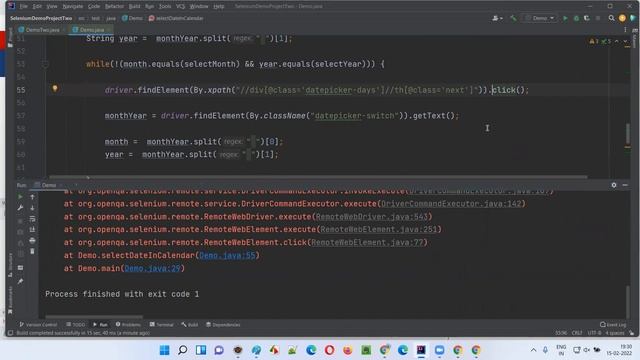
Task: Open the Version Control tool window
Action: coord(38,325)
